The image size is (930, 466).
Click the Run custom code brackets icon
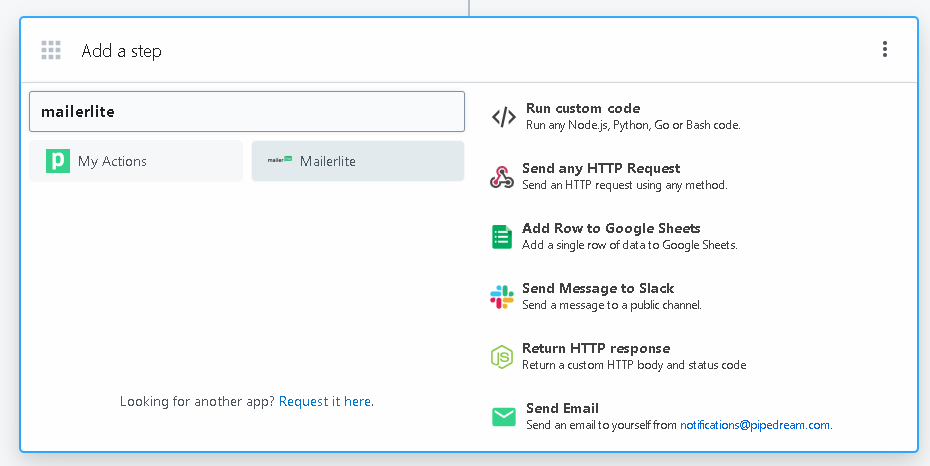[504, 117]
